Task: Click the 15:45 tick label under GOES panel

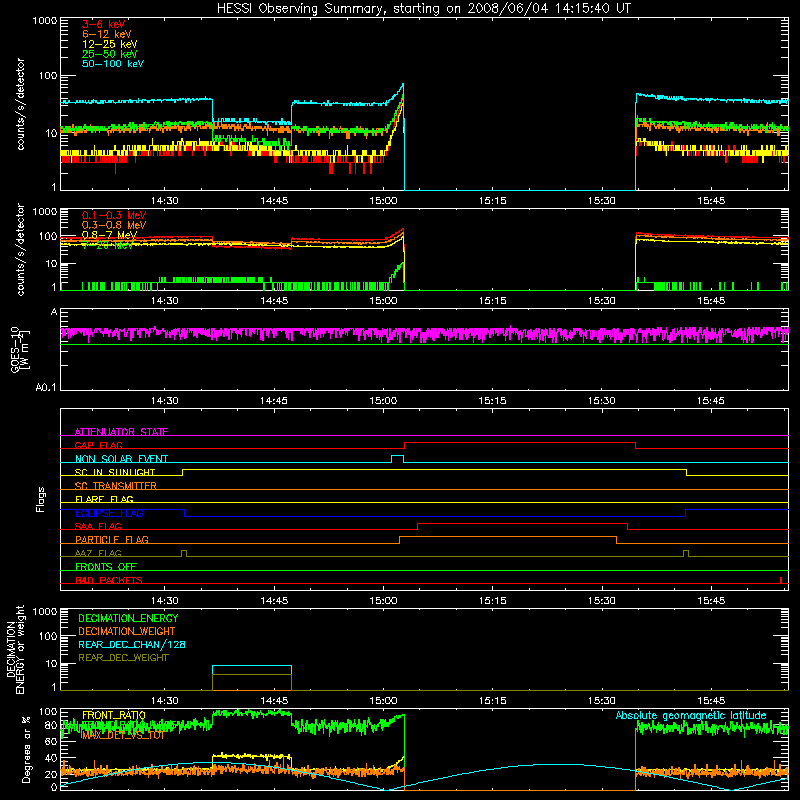Action: [x=711, y=401]
